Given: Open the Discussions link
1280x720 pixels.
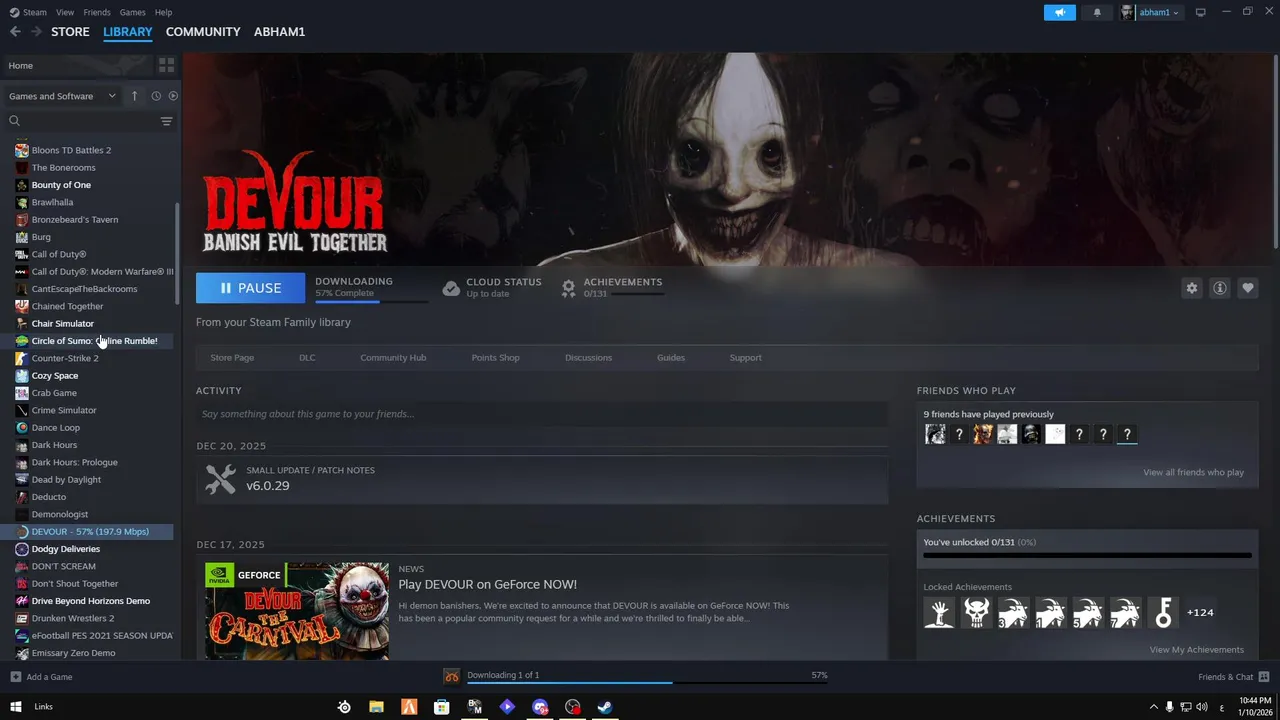Looking at the screenshot, I should tap(588, 358).
